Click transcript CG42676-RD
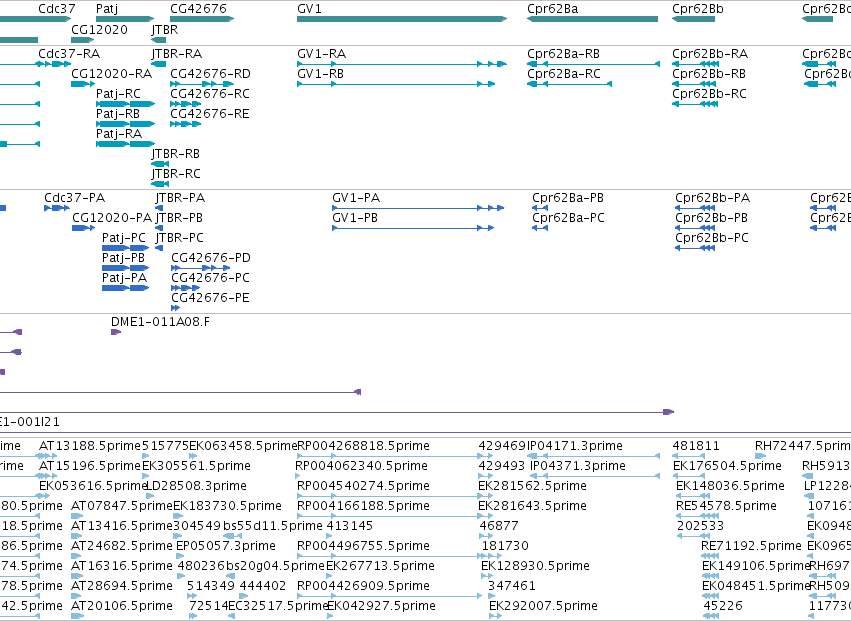This screenshot has height=621, width=851. [210, 73]
